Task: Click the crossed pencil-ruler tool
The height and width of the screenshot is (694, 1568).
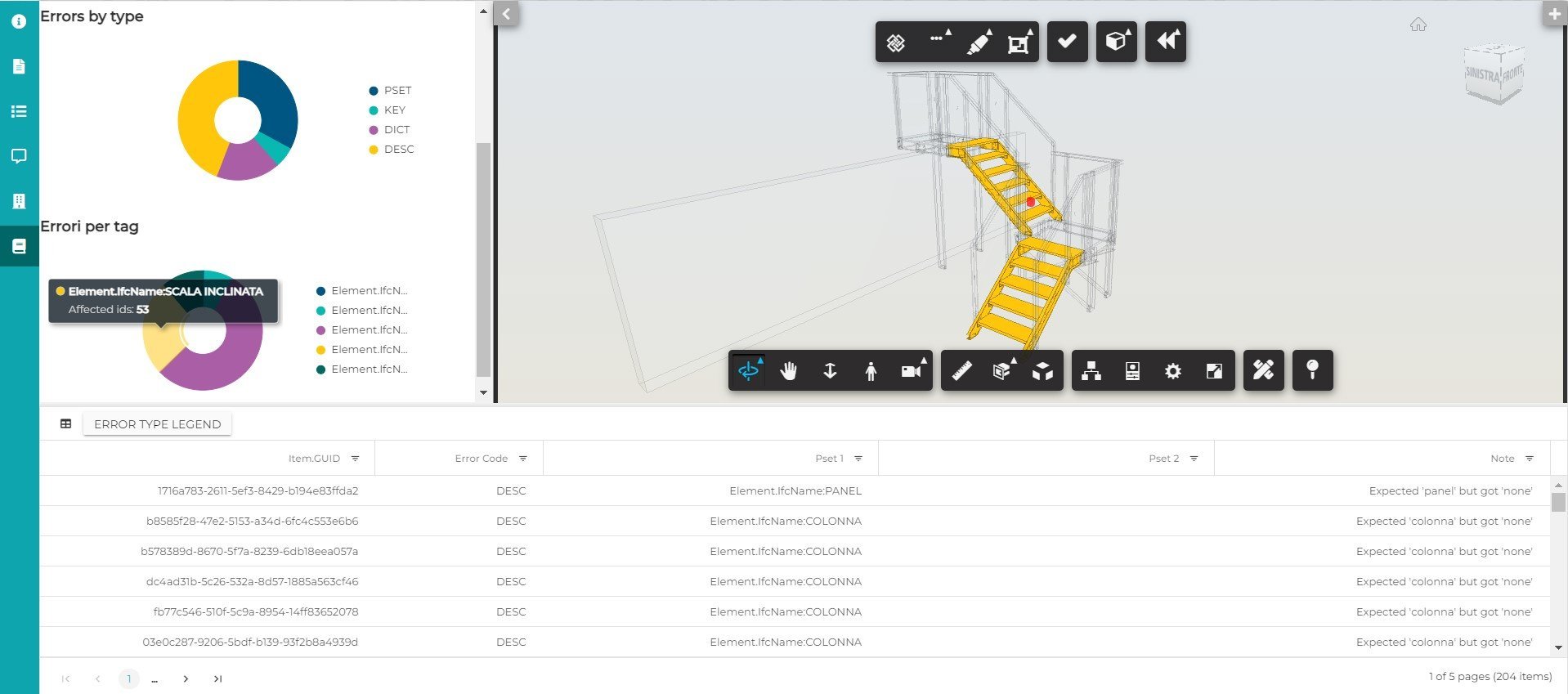Action: 1264,370
